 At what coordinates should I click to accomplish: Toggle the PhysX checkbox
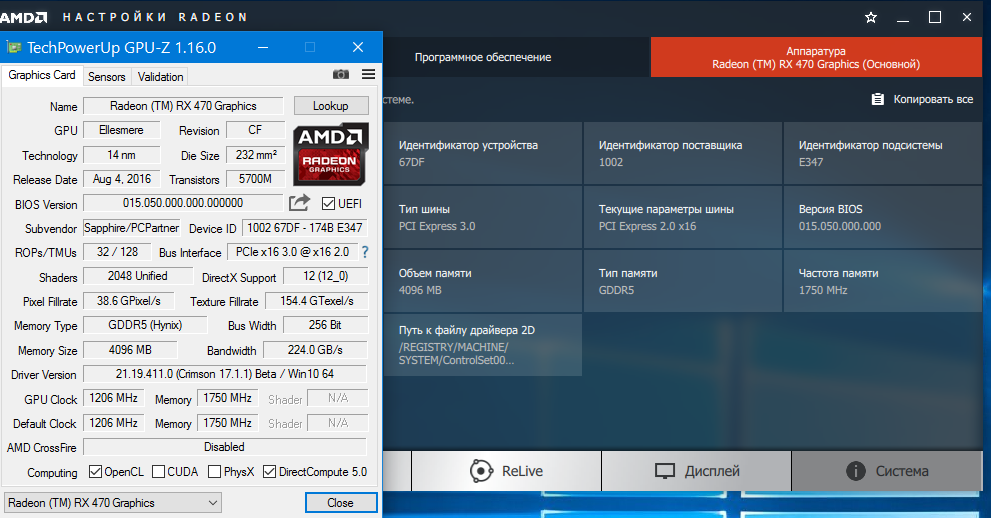pos(214,471)
